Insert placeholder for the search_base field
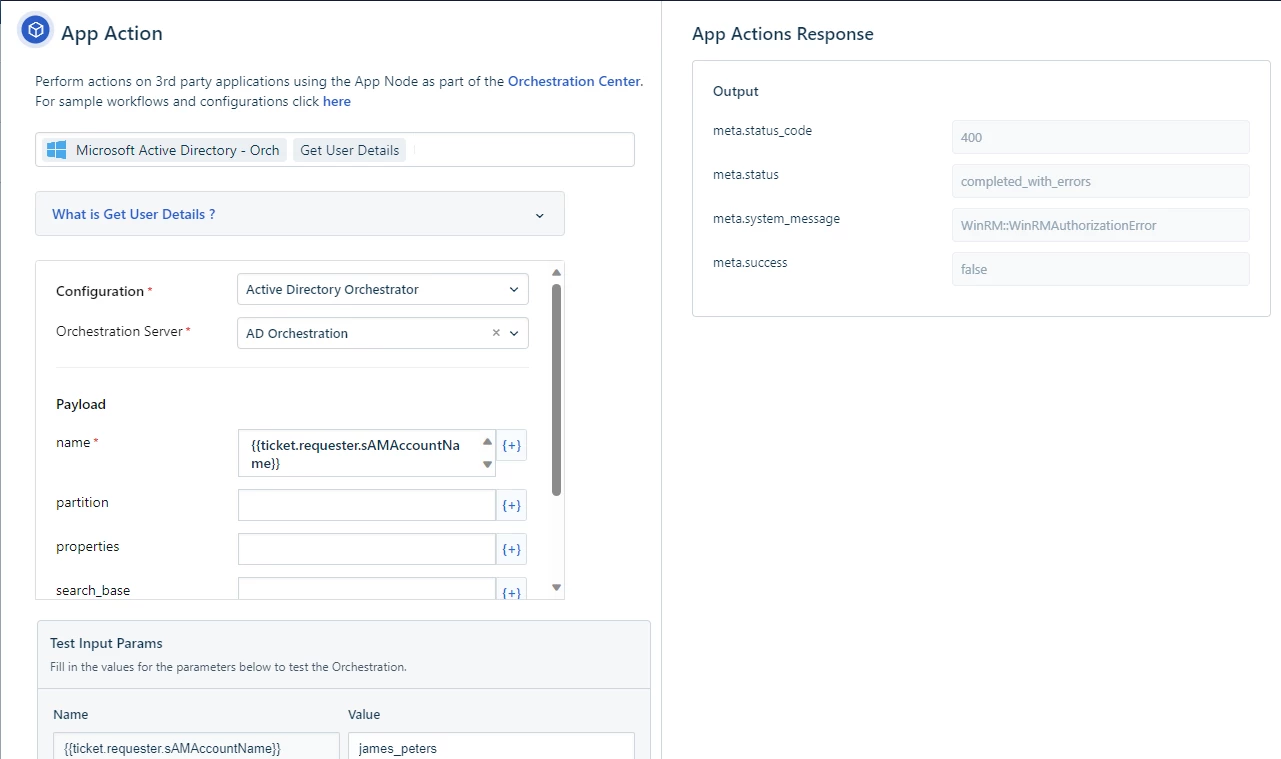This screenshot has height=759, width=1281. 511,590
